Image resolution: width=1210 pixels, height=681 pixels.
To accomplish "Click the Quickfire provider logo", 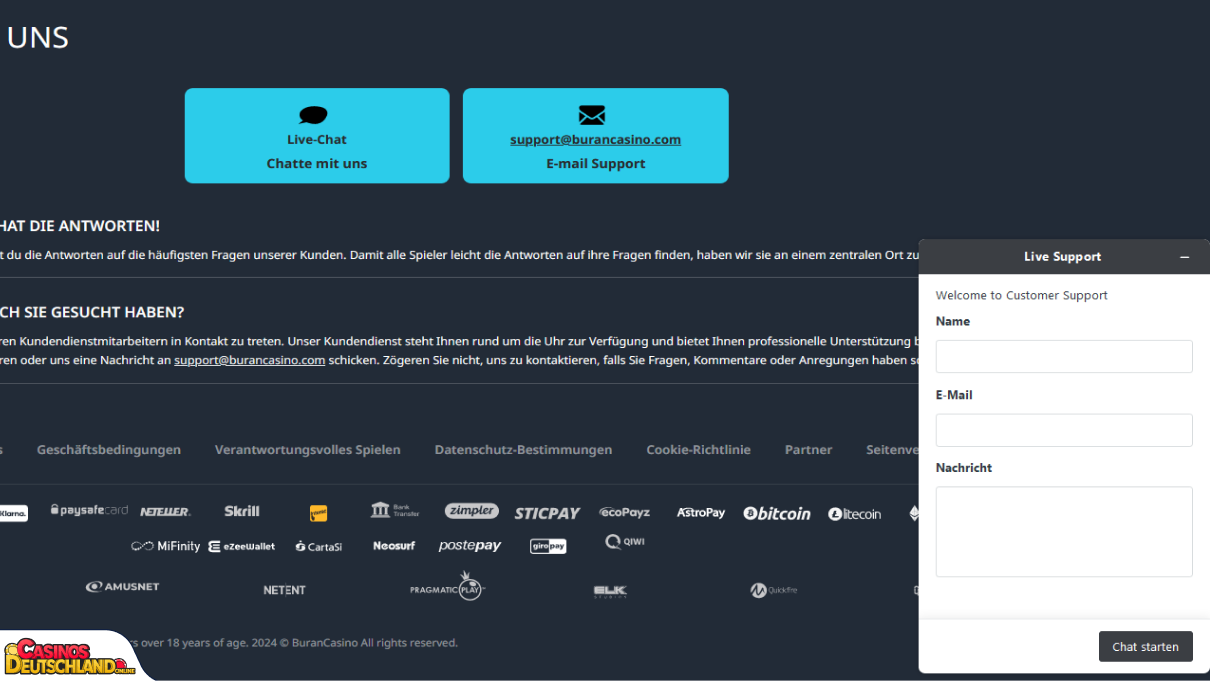I will click(774, 590).
